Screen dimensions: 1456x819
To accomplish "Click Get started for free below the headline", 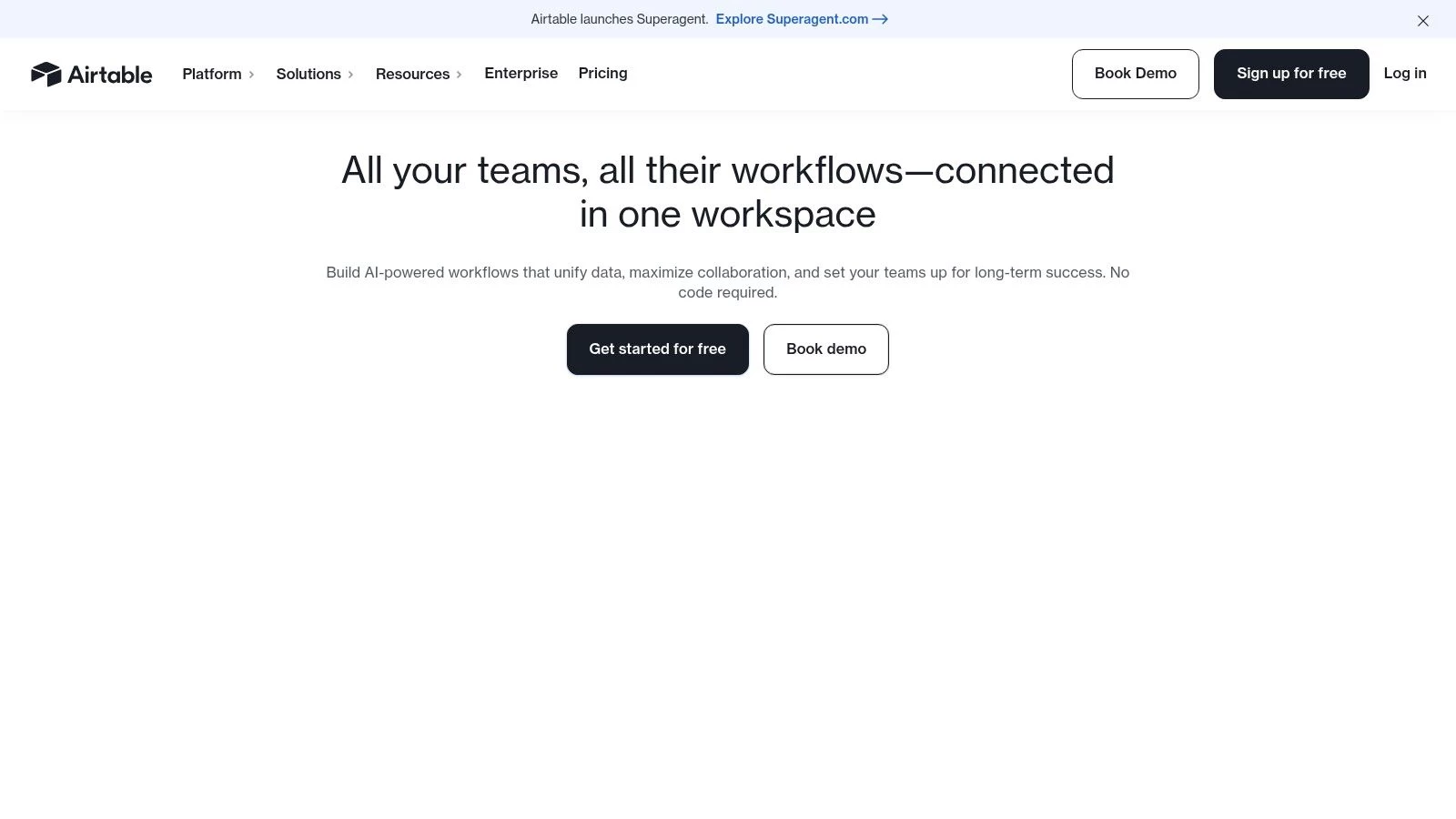I will tap(657, 349).
